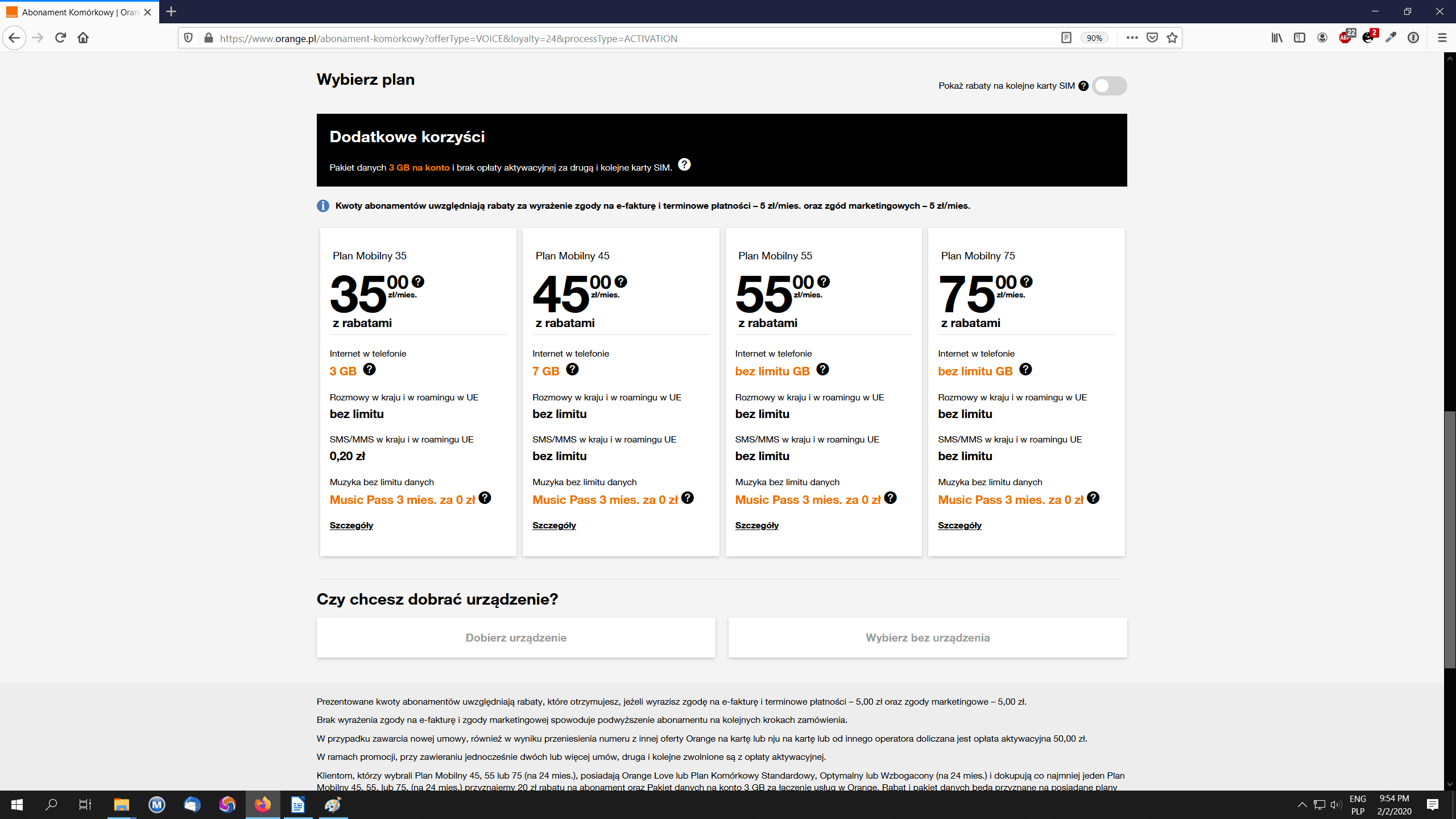Switch the ENG PLP input language
This screenshot has width=1456, height=819.
(1358, 805)
